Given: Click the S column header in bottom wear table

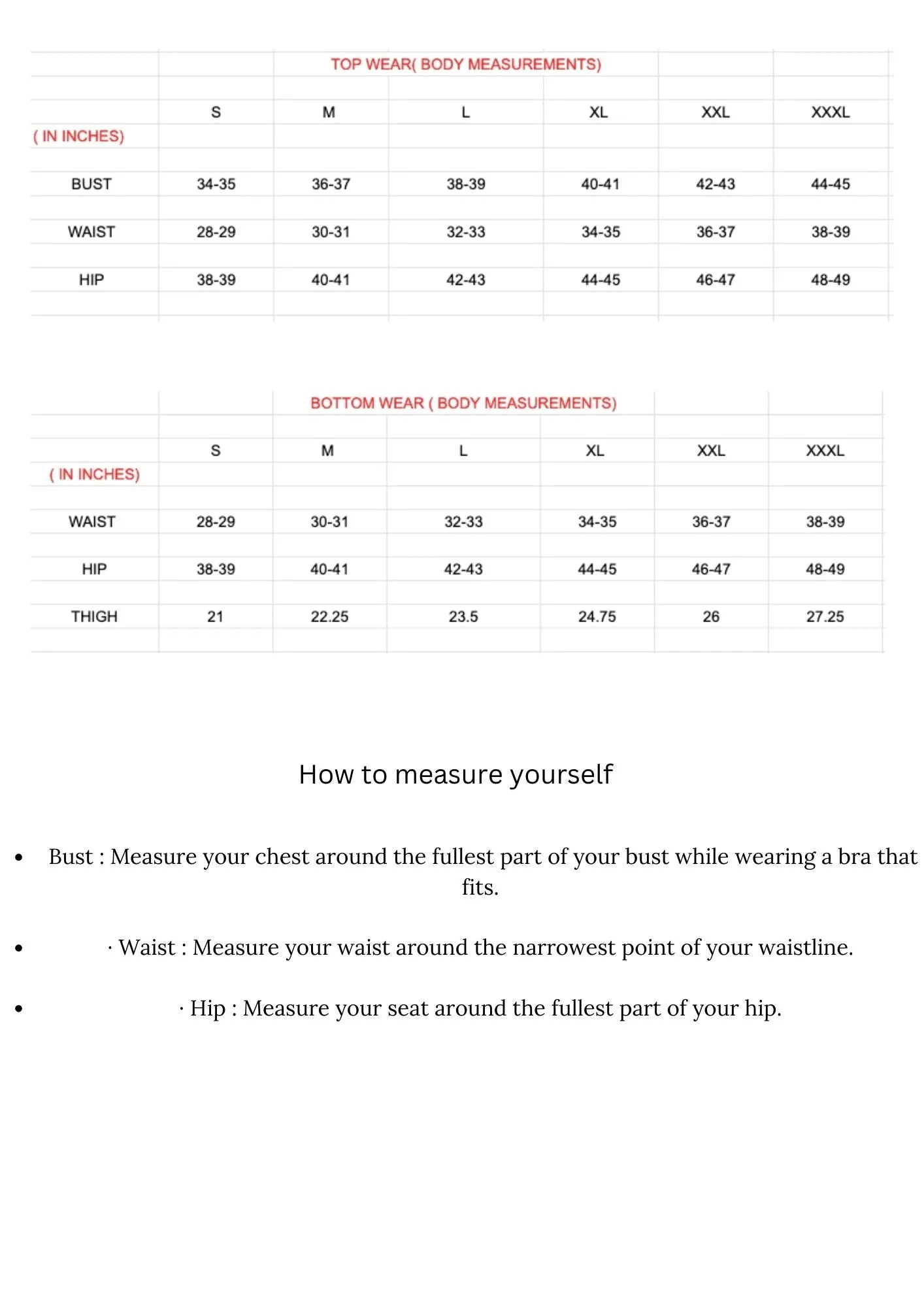Looking at the screenshot, I should click(x=216, y=450).
